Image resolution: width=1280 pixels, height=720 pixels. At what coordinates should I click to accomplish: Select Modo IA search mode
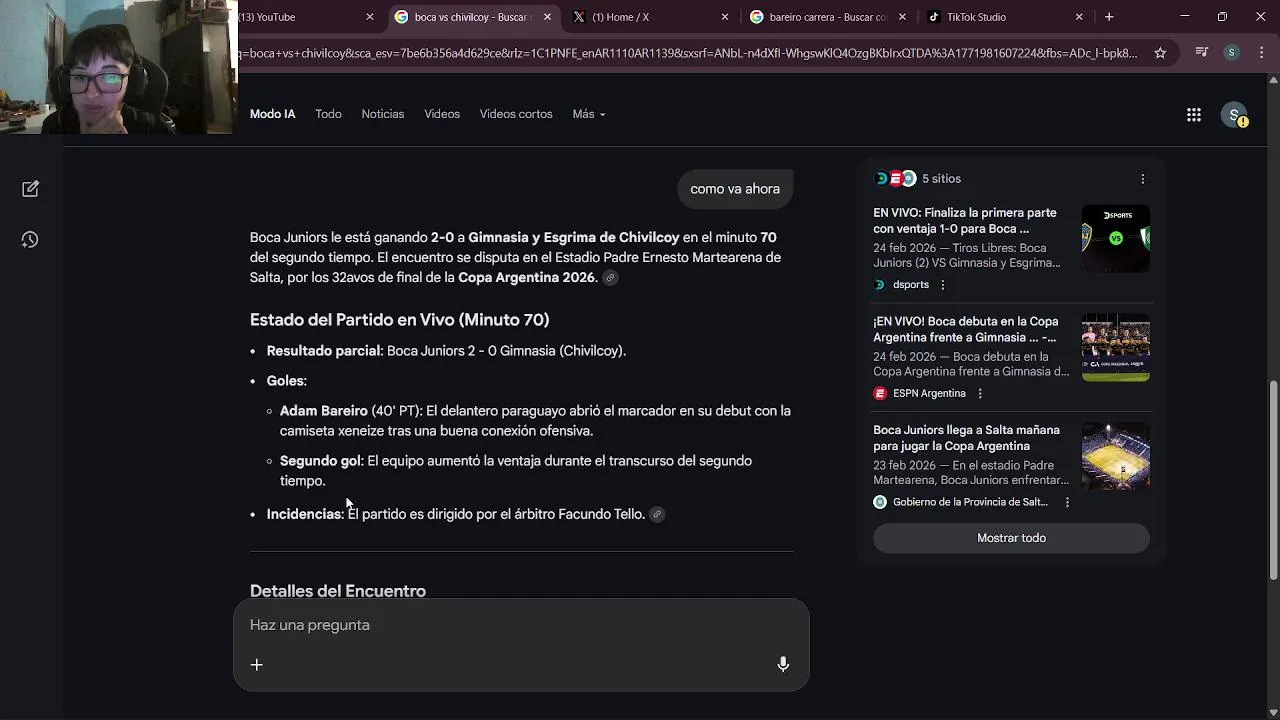coord(272,114)
